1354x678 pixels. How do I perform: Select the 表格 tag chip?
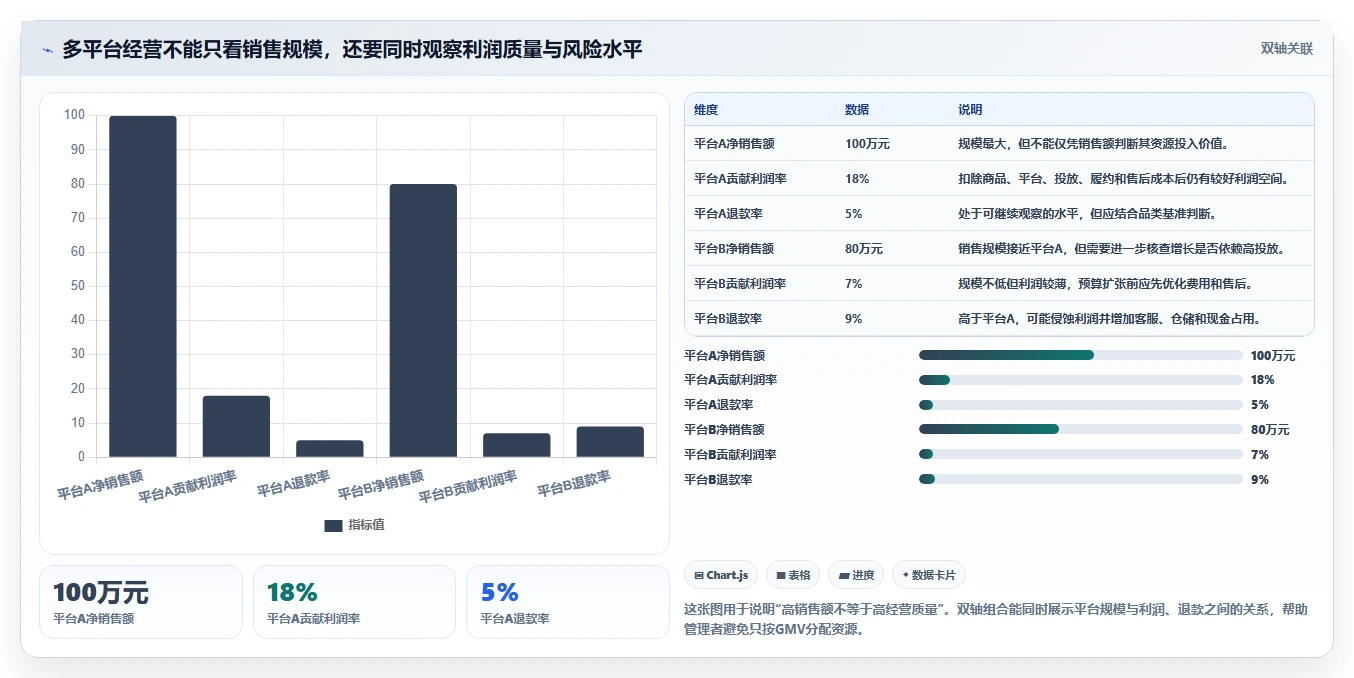[793, 575]
